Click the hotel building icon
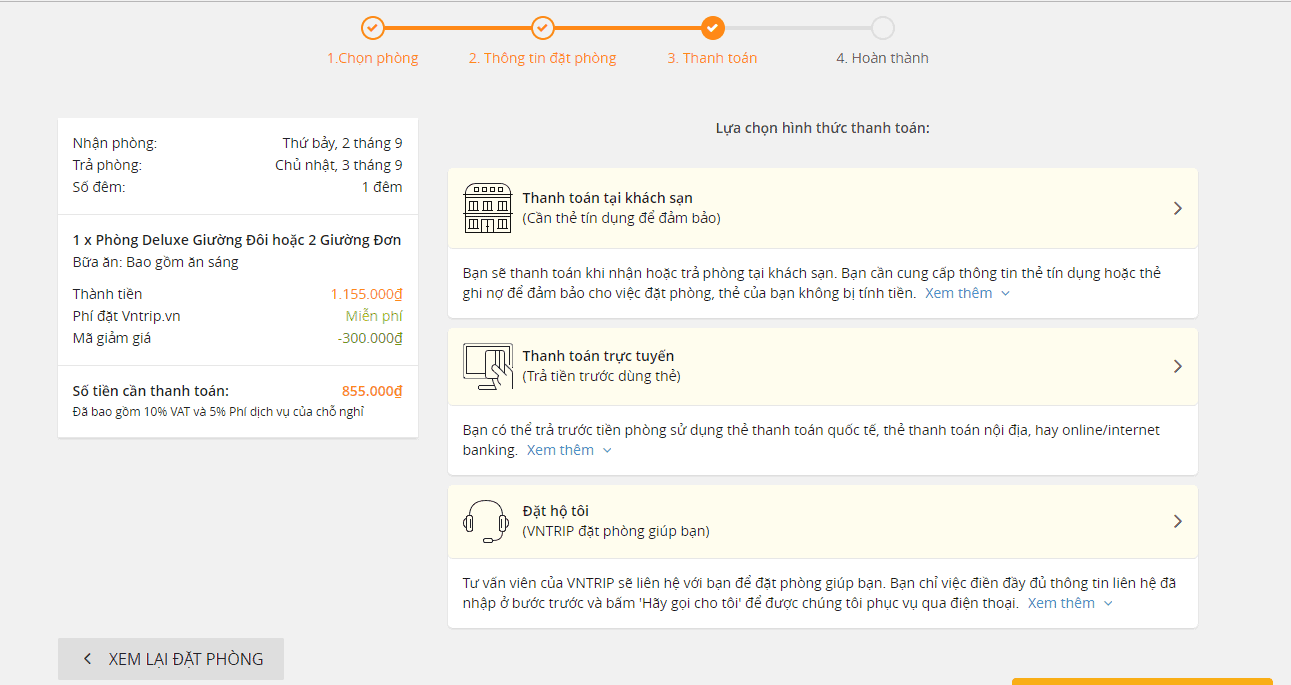Screen dimensions: 1291x685 [x=488, y=208]
